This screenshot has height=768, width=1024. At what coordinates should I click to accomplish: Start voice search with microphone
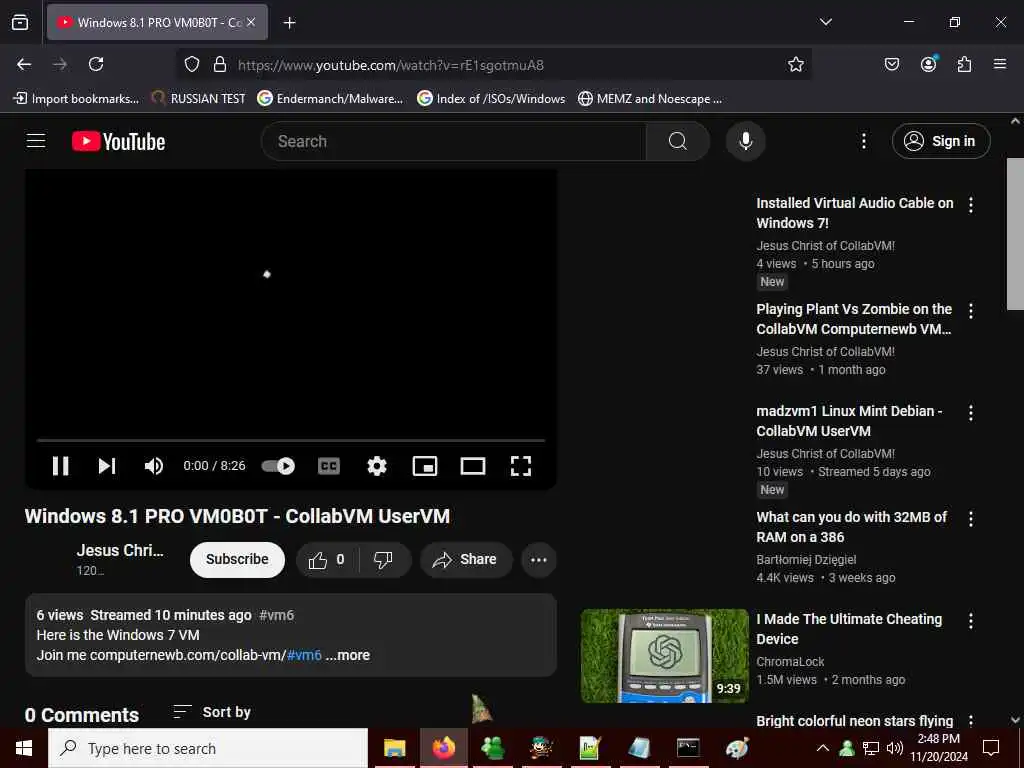pos(745,141)
